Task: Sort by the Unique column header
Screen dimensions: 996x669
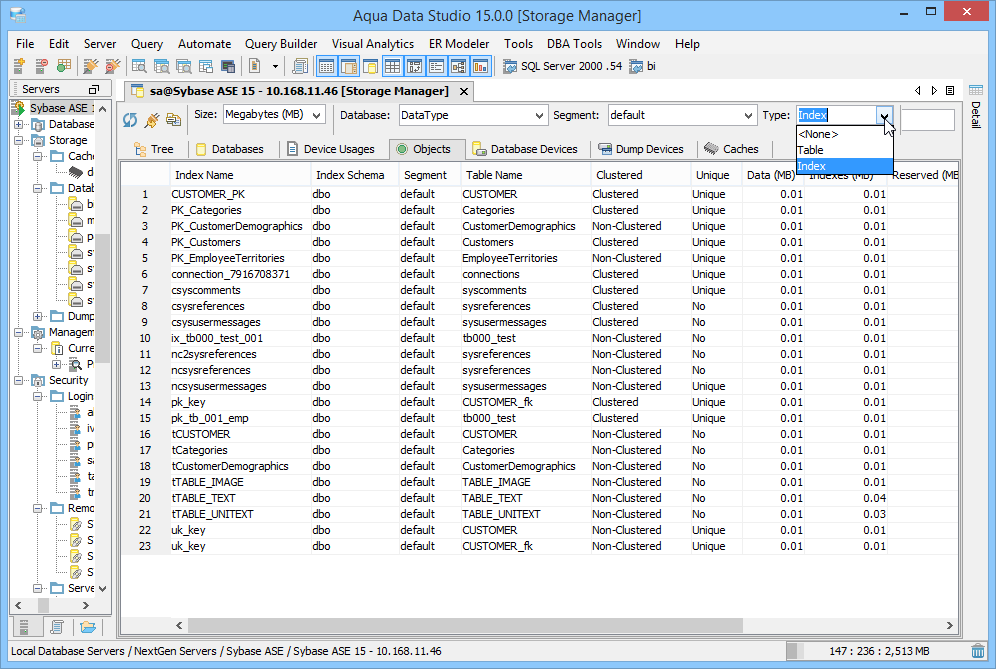Action: 716,175
